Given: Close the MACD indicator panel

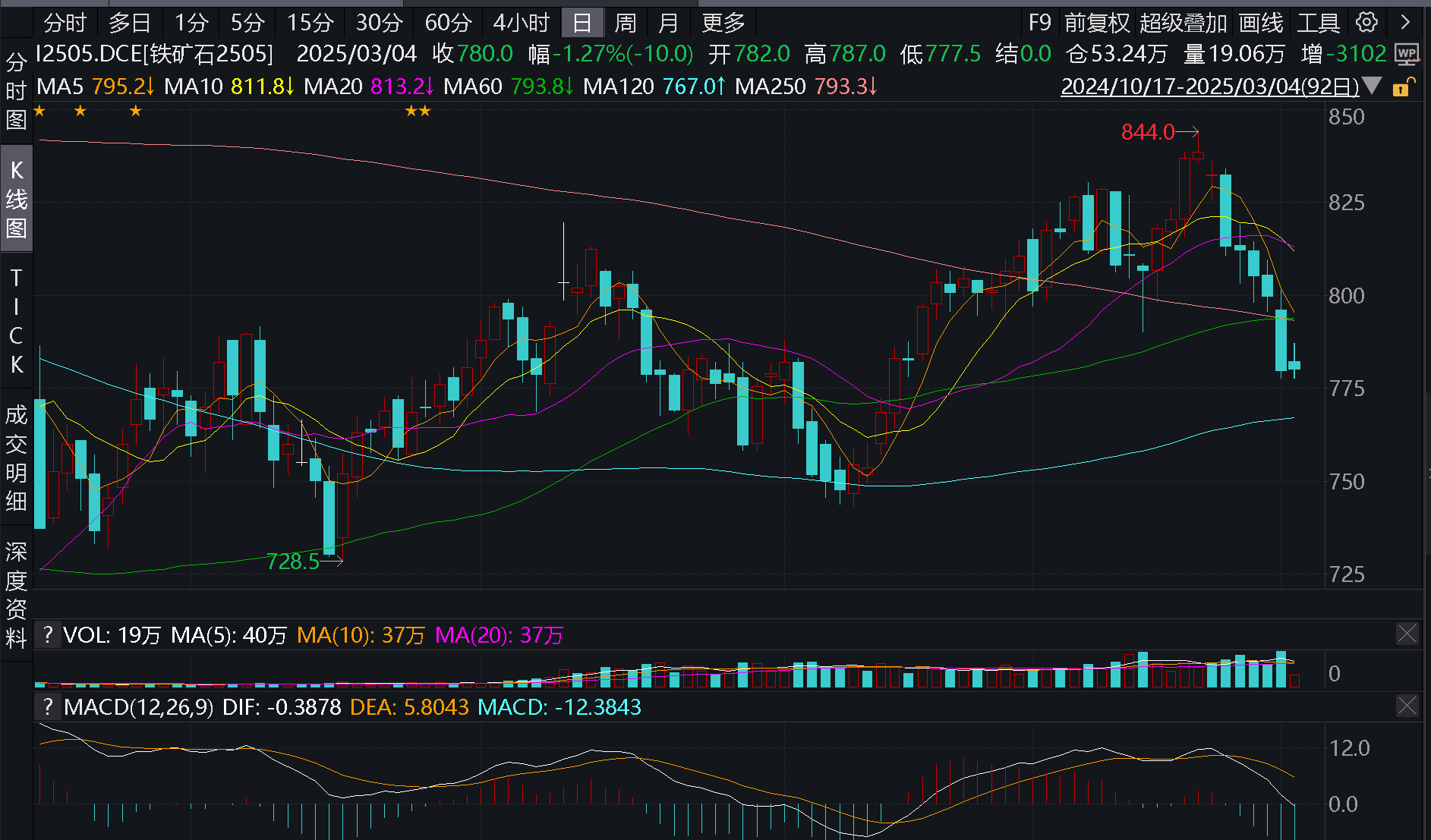Looking at the screenshot, I should pos(1407,707).
